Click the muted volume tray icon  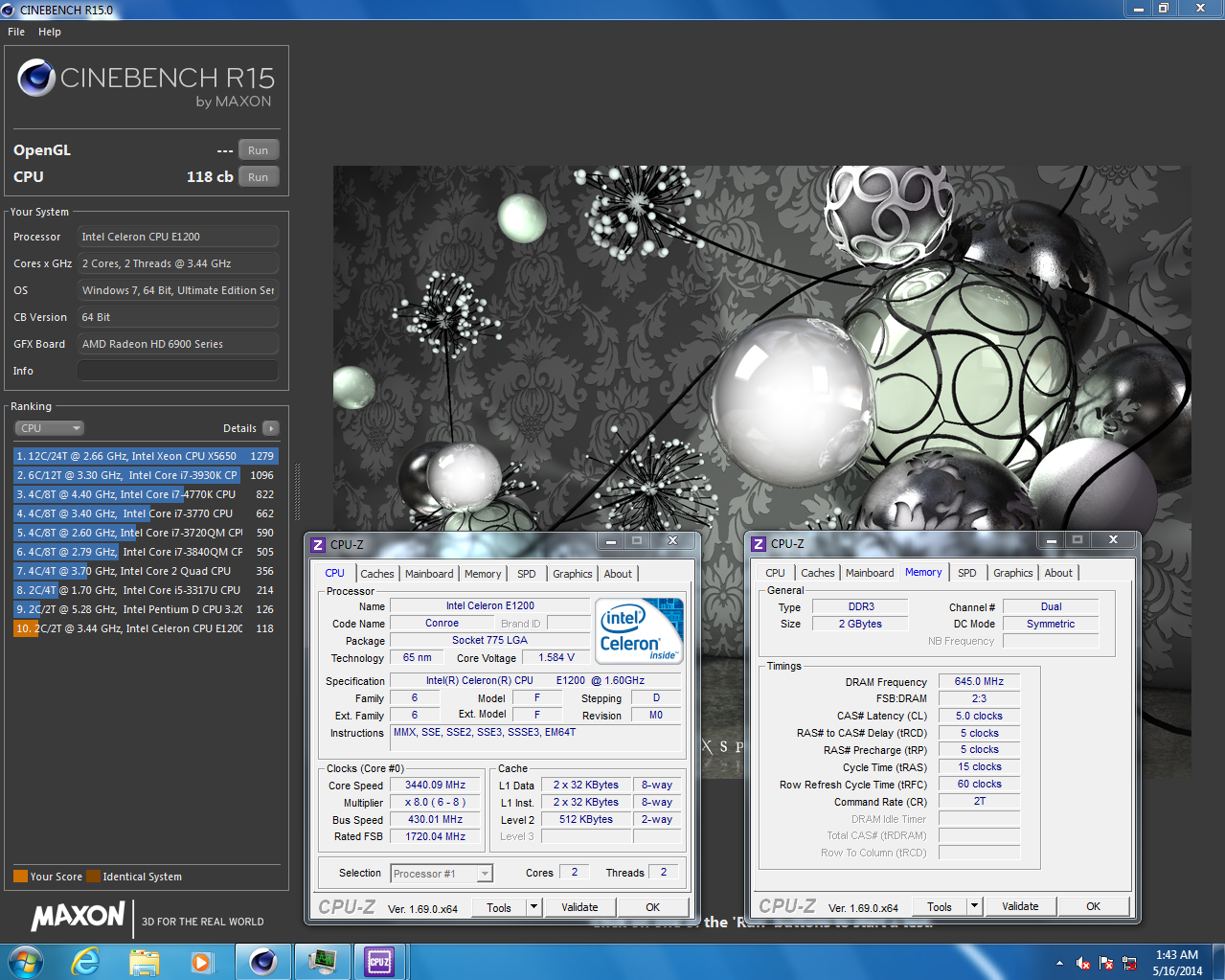(x=1083, y=963)
